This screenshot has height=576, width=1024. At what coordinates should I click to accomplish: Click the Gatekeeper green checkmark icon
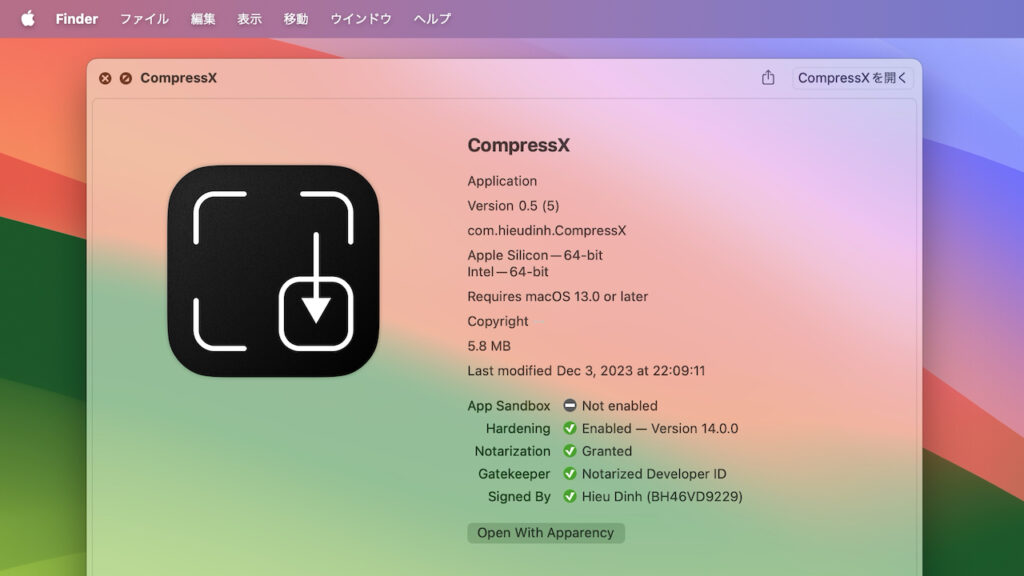[x=570, y=474]
